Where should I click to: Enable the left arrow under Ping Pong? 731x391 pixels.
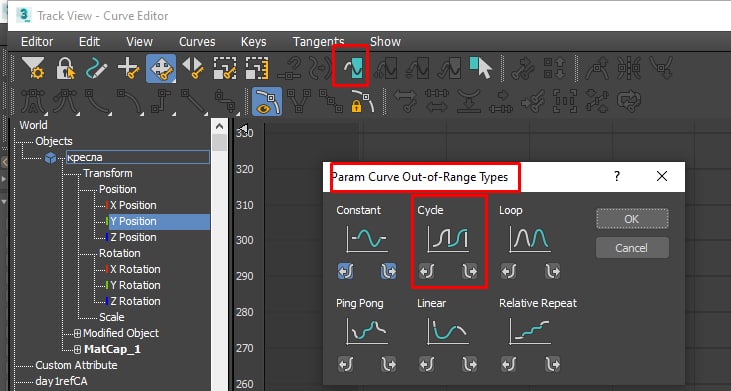345,364
